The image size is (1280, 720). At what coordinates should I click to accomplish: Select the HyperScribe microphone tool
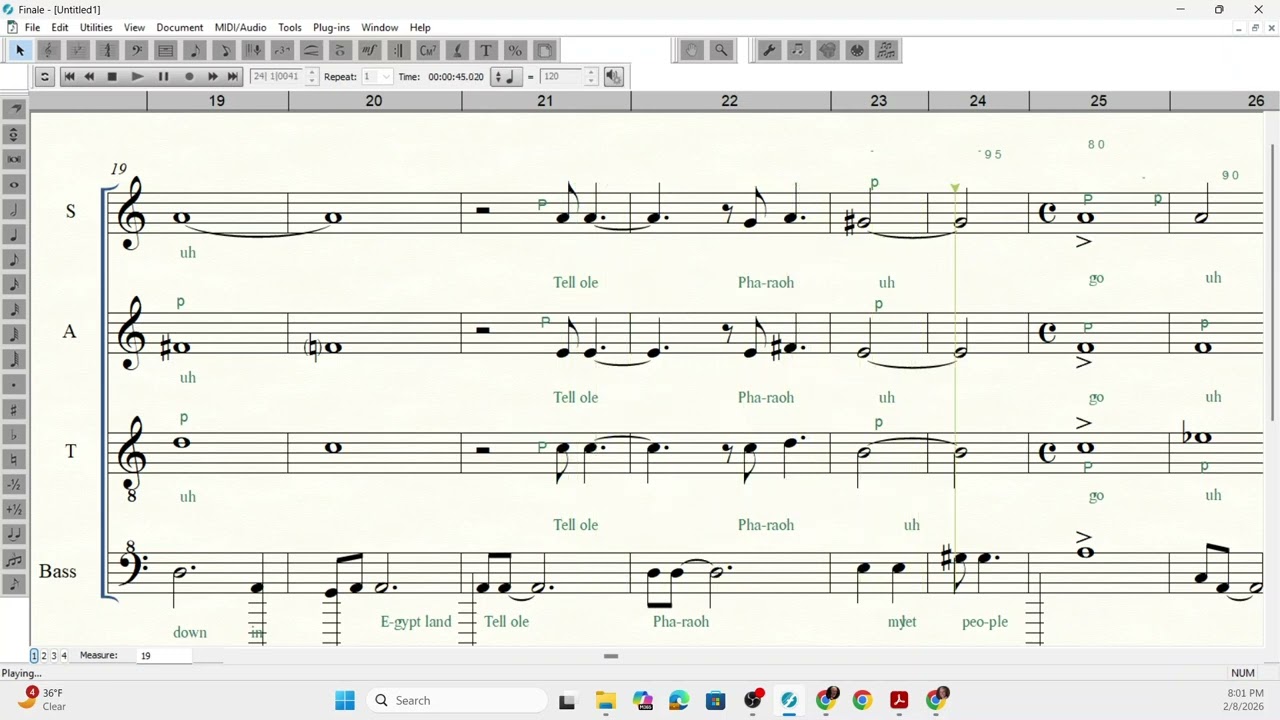tap(253, 50)
